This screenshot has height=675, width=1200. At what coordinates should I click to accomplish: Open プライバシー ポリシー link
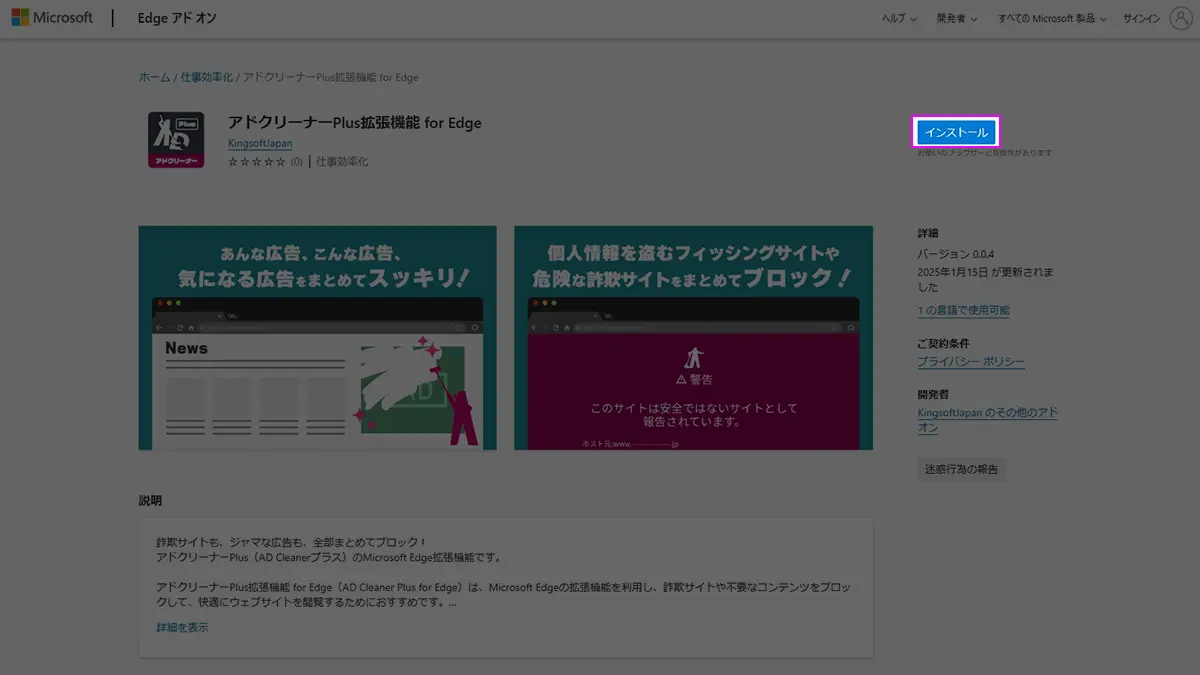point(970,362)
